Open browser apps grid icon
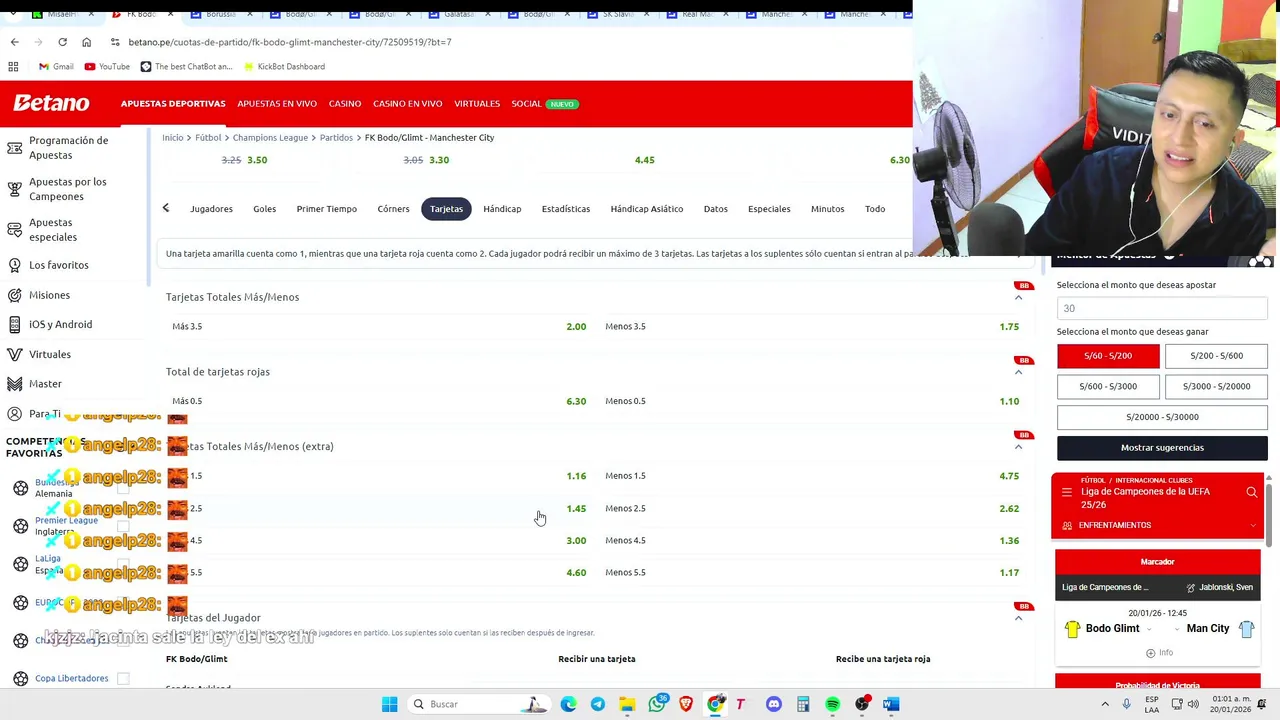Image resolution: width=1280 pixels, height=720 pixels. [13, 67]
